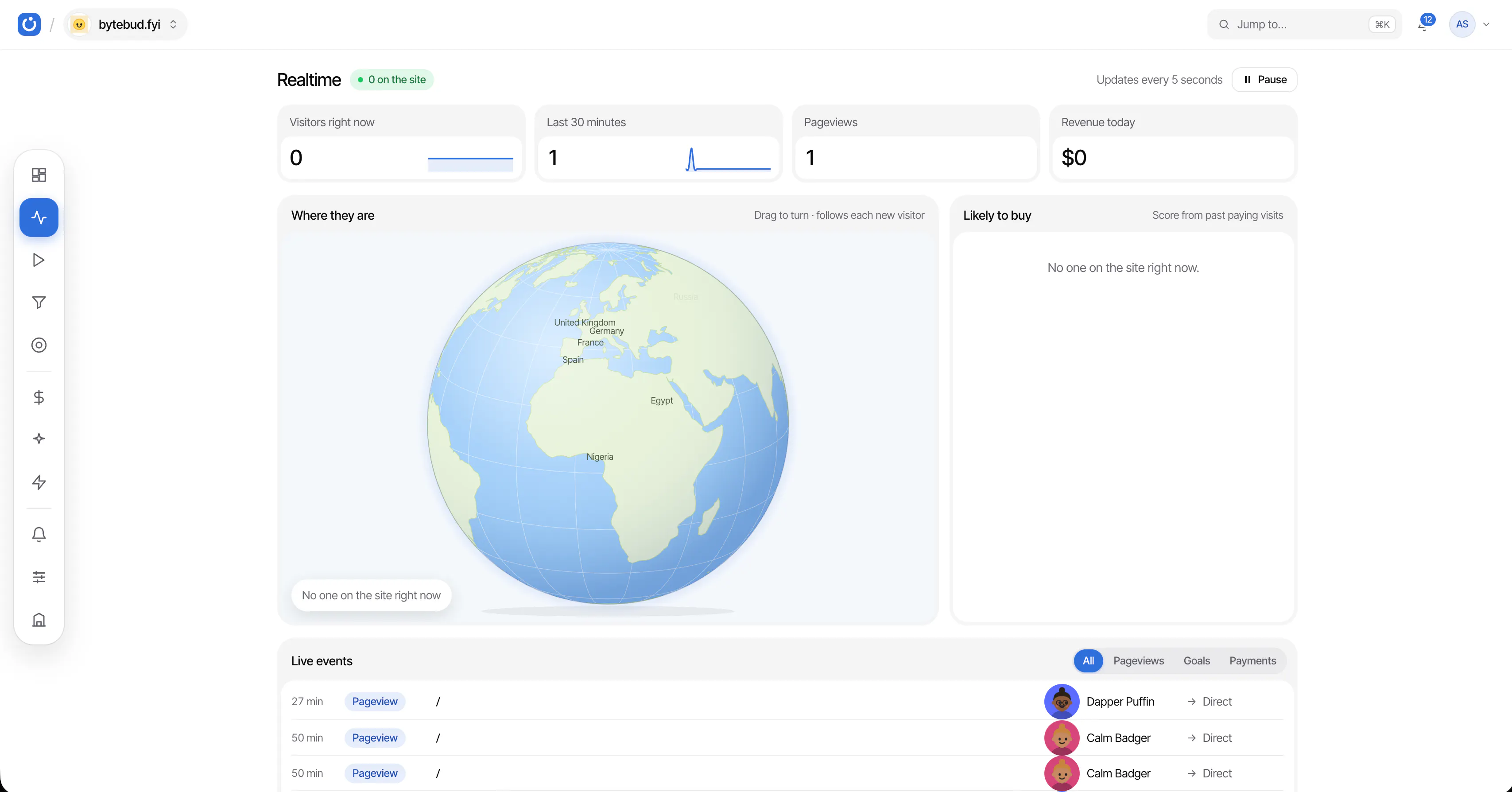Image resolution: width=1512 pixels, height=792 pixels.
Task: Click the No one on the site right now pill
Action: click(371, 595)
